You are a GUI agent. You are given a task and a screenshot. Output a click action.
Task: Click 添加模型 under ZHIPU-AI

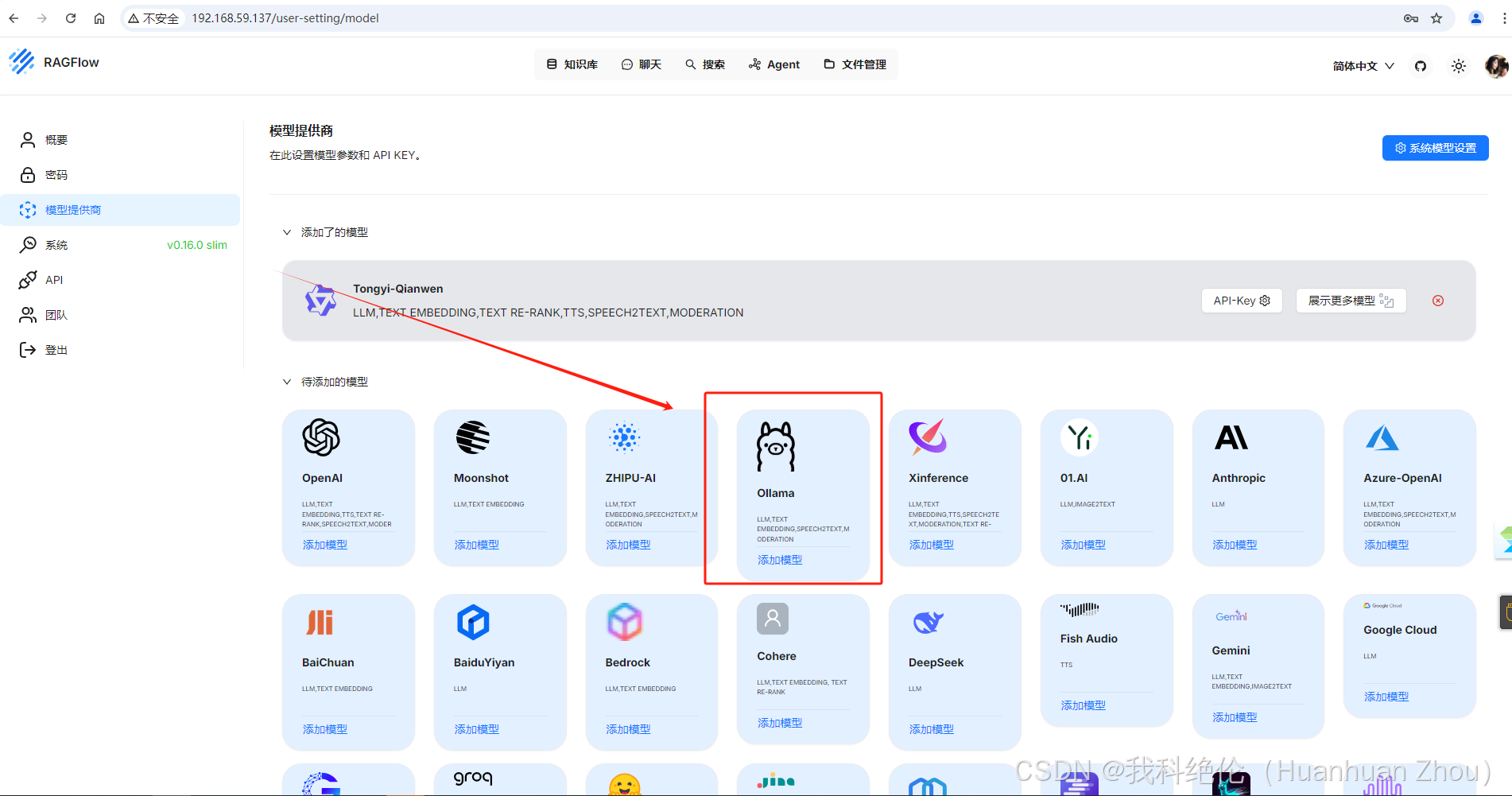point(628,545)
